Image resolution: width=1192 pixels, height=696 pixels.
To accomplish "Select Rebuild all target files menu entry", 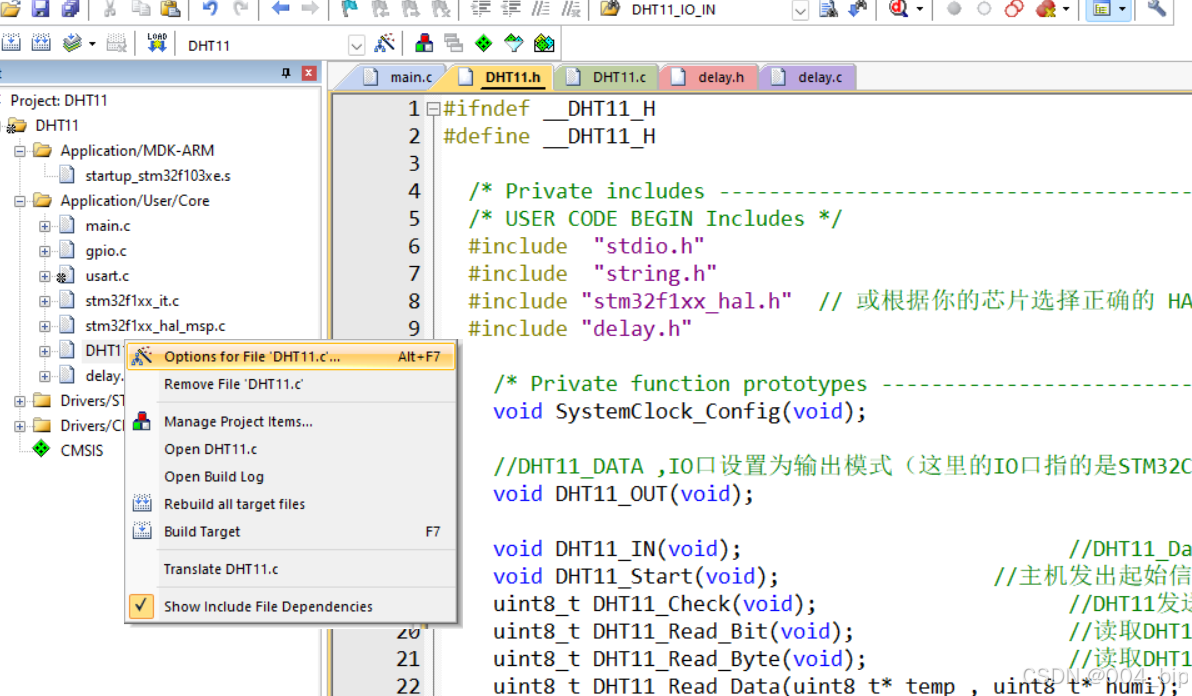I will (291, 504).
